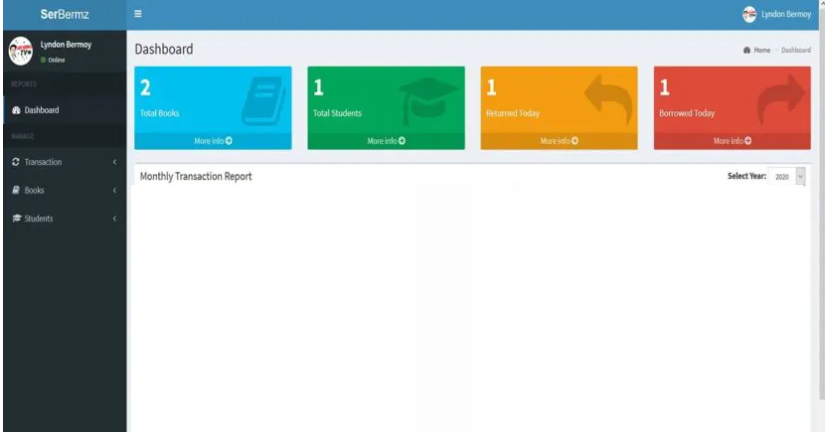This screenshot has width=825, height=432.
Task: Click More info on Borrowed Today card
Action: [732, 141]
